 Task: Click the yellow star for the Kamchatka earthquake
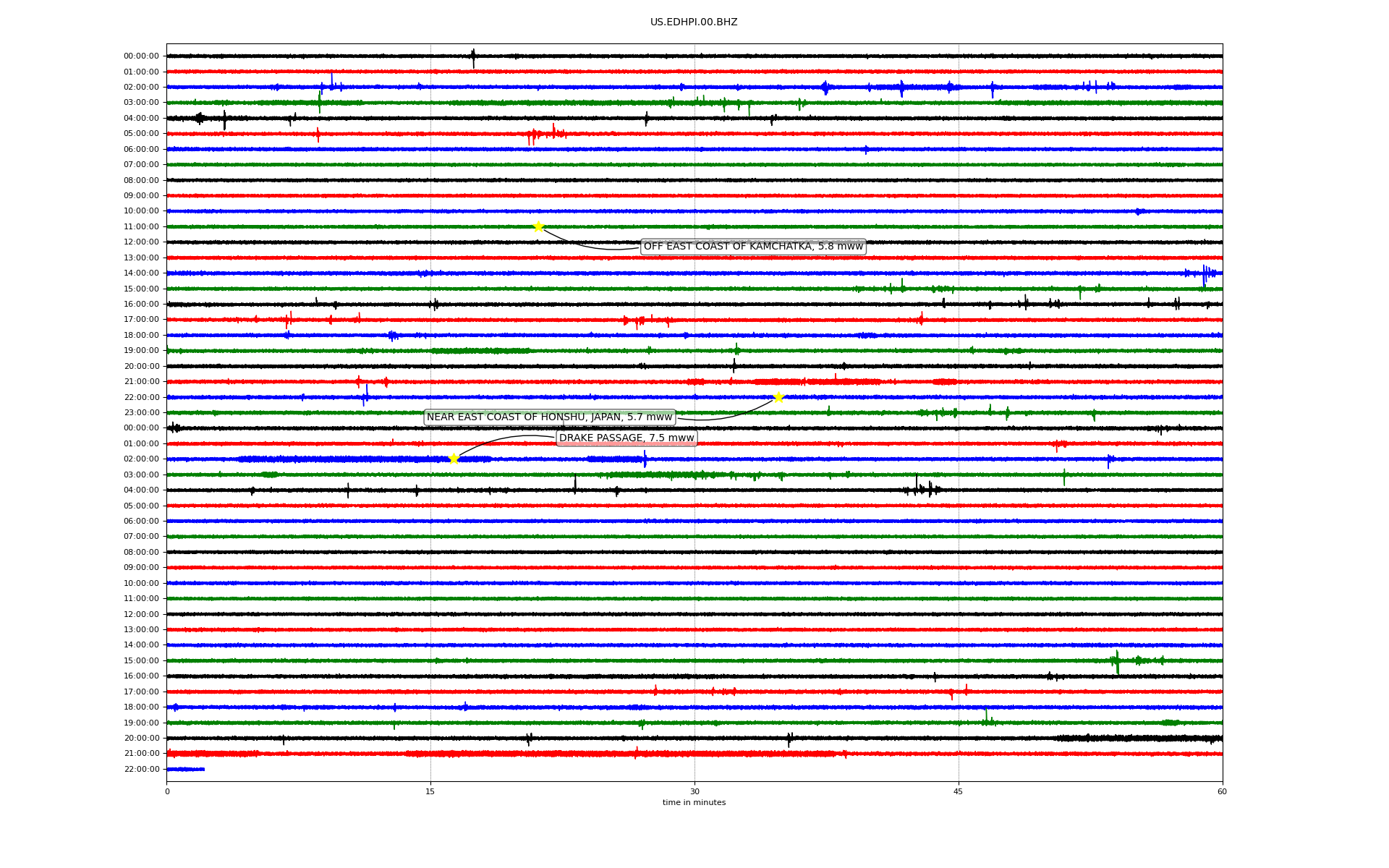(538, 226)
